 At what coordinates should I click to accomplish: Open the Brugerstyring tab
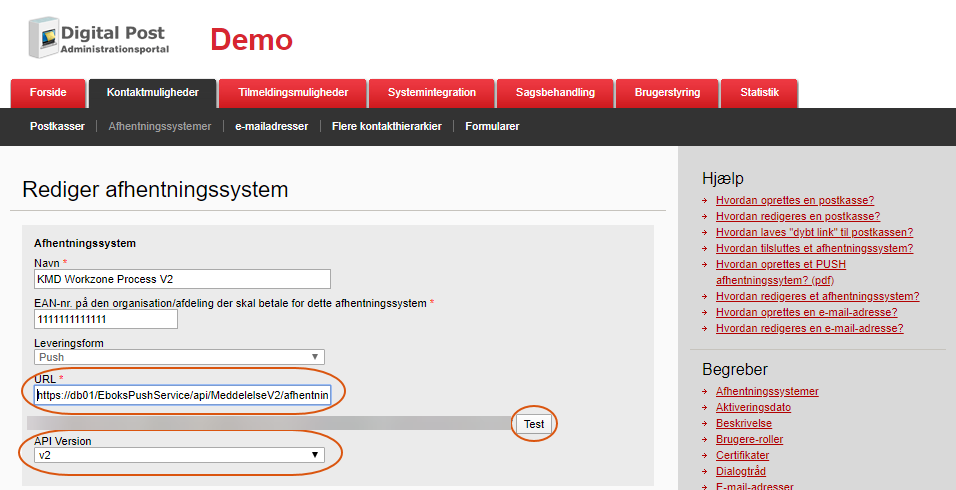pos(667,93)
